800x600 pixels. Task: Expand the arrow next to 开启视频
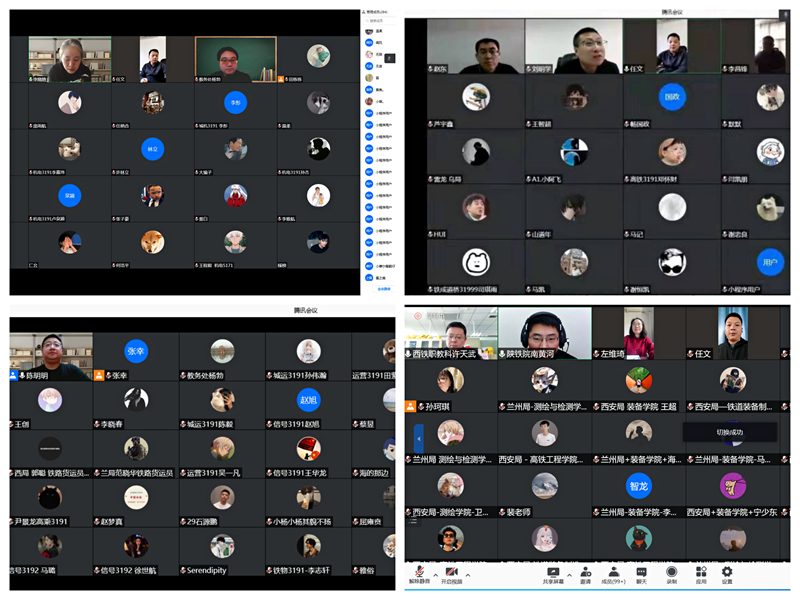click(x=467, y=575)
